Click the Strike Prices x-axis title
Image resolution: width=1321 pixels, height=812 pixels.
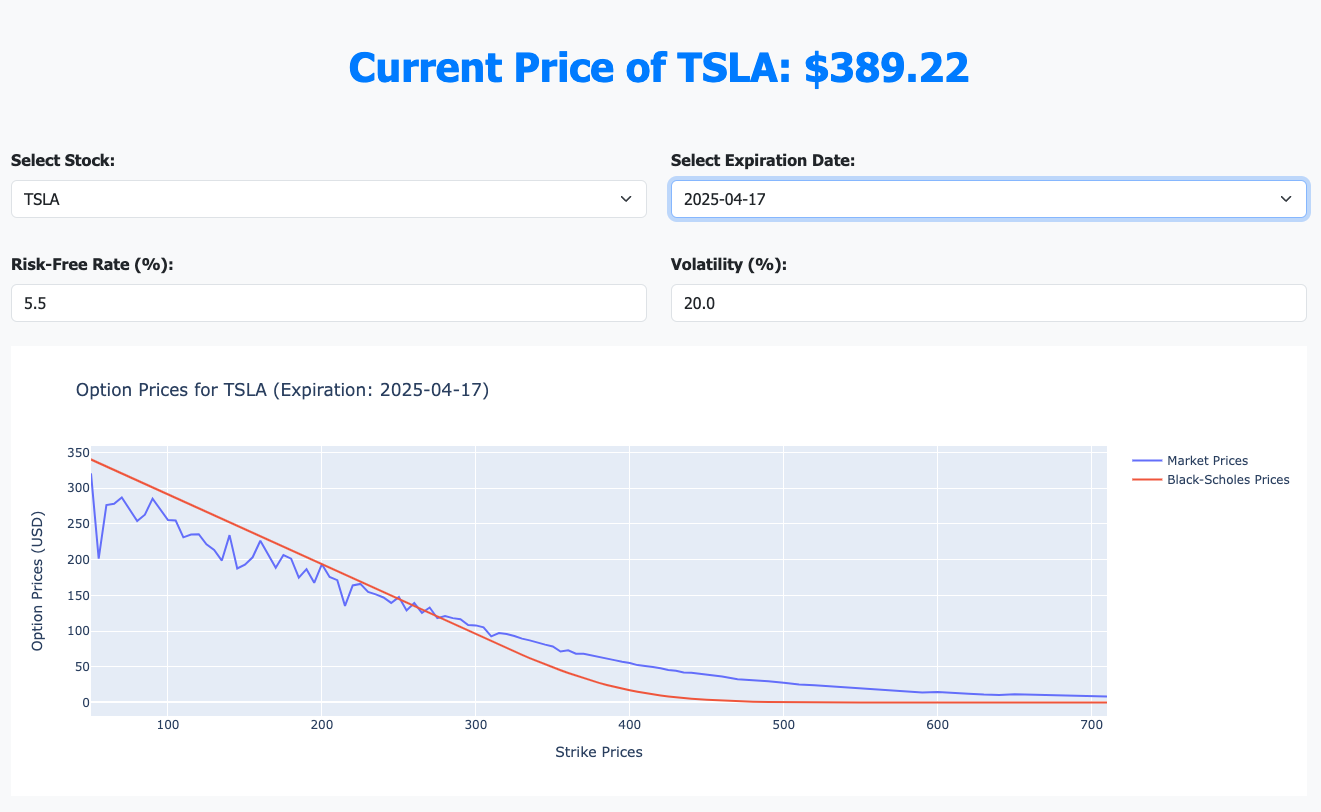[599, 752]
